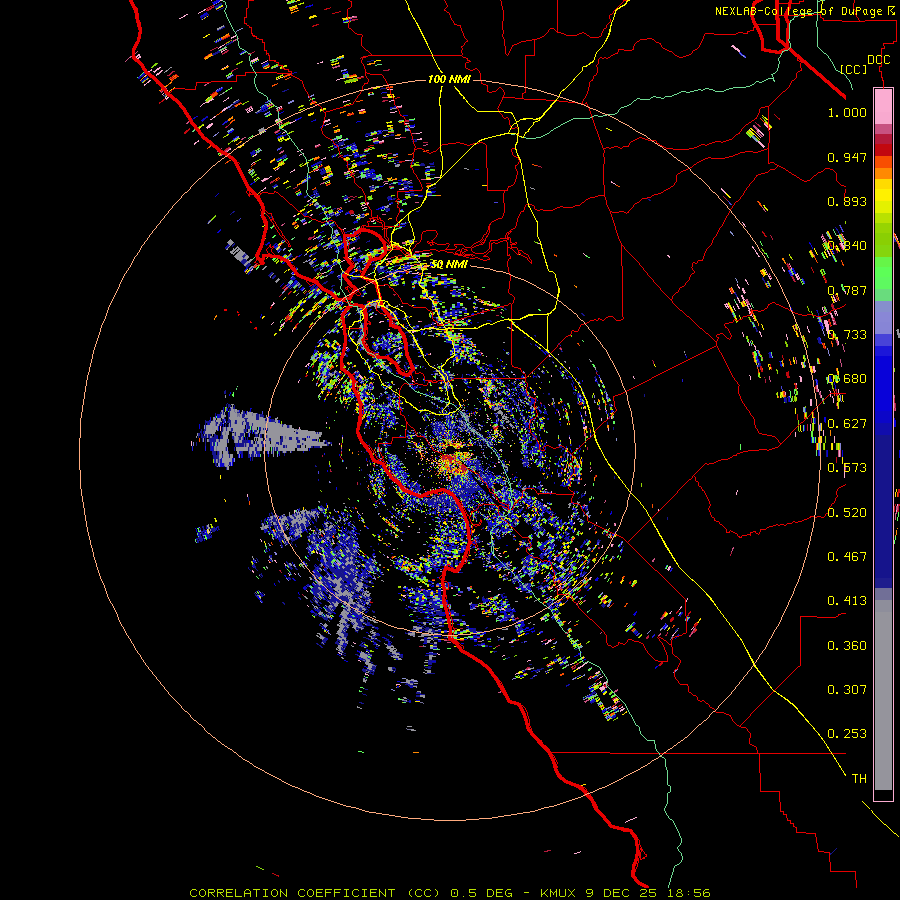Click the KMUX station identifier in caption
900x900 pixels.
click(560, 893)
